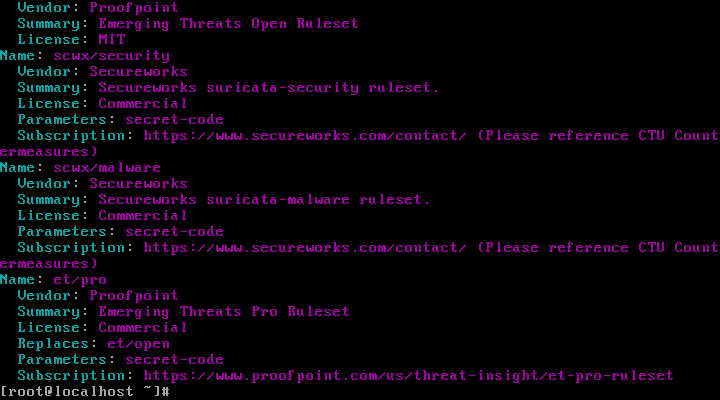Select the scwx/malware ruleset name
720x400 pixels.
107,168
